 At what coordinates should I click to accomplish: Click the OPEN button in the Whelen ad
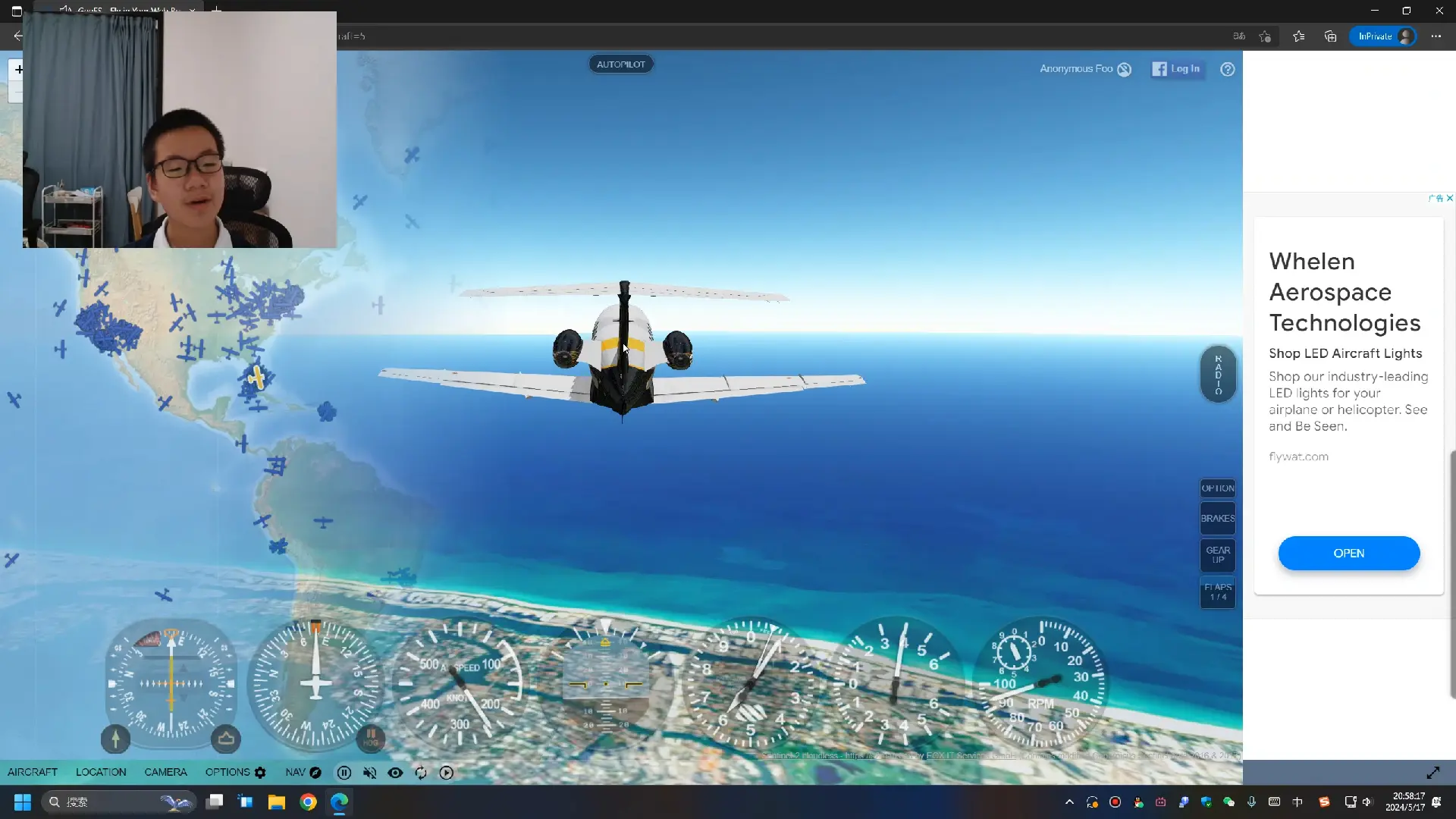[1349, 554]
